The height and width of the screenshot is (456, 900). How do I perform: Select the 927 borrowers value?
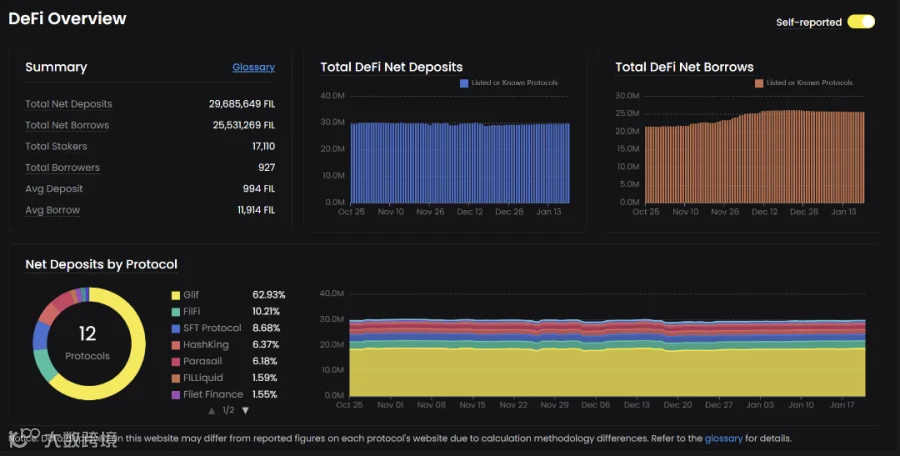266,168
